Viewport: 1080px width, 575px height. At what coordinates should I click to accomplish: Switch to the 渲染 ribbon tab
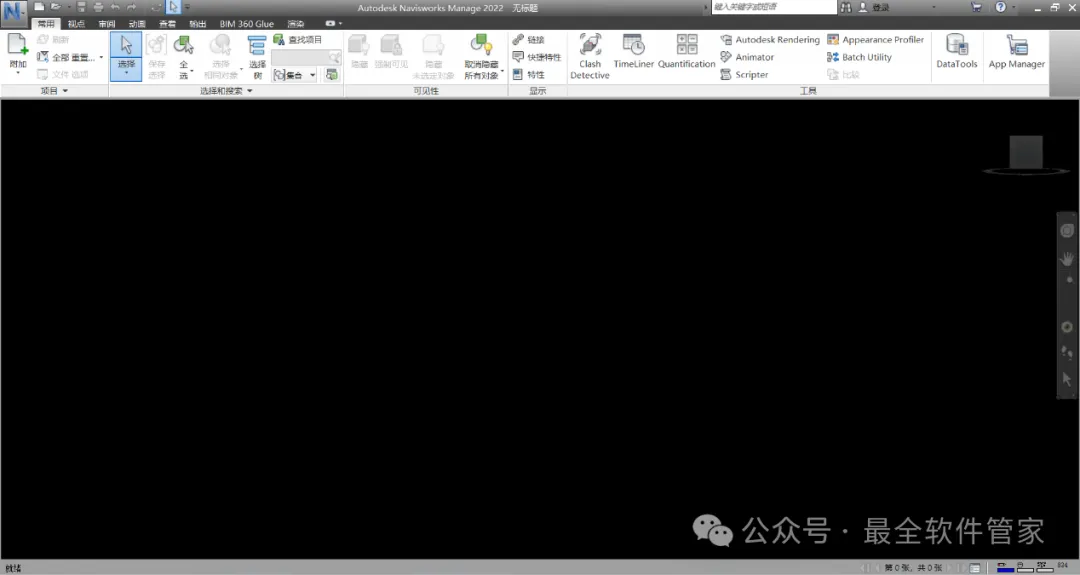pyautogui.click(x=296, y=23)
